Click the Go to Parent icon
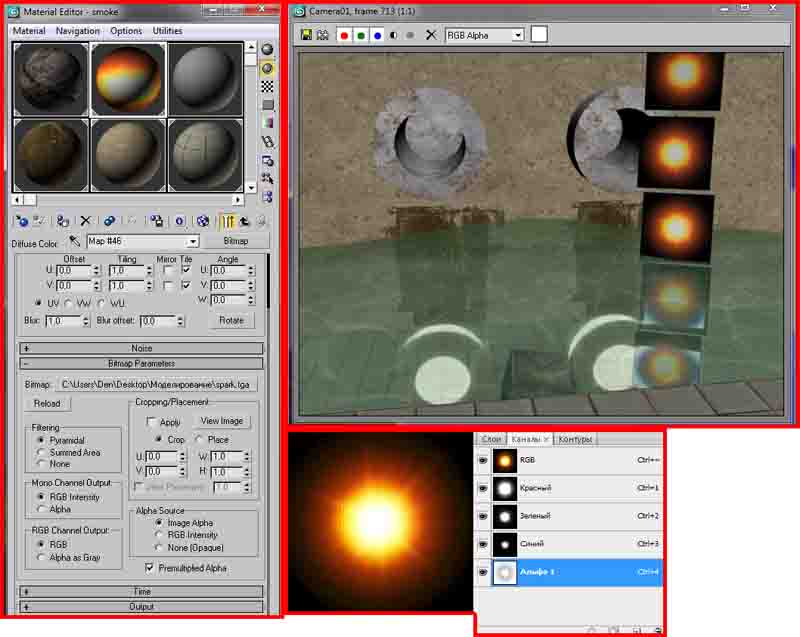 243,221
